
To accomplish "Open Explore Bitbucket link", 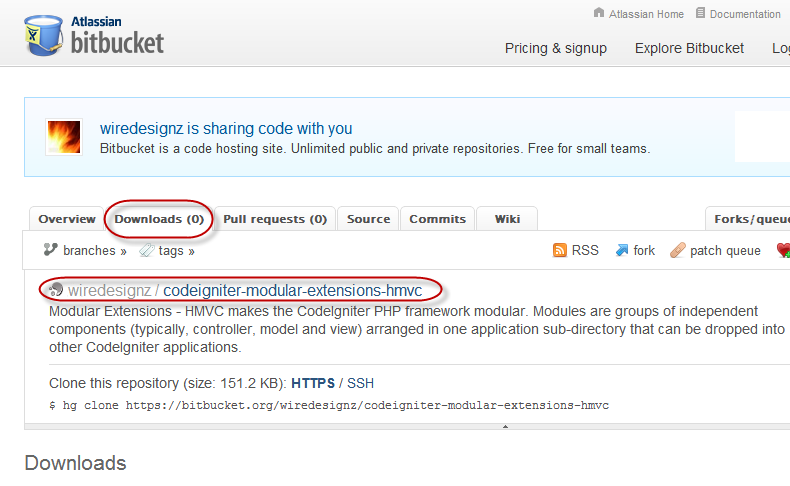I will (689, 48).
